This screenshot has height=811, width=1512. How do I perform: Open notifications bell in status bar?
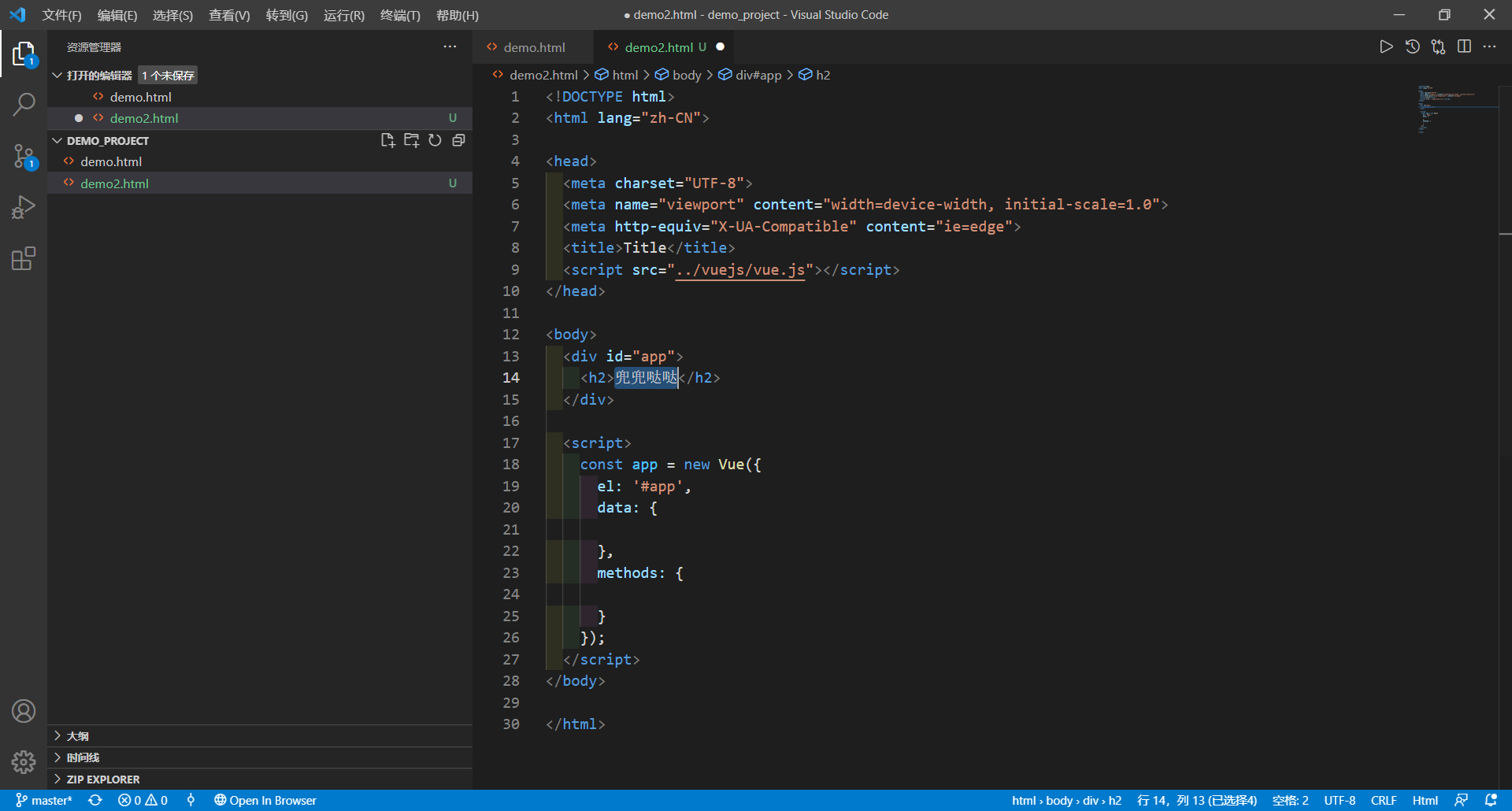click(x=1491, y=800)
